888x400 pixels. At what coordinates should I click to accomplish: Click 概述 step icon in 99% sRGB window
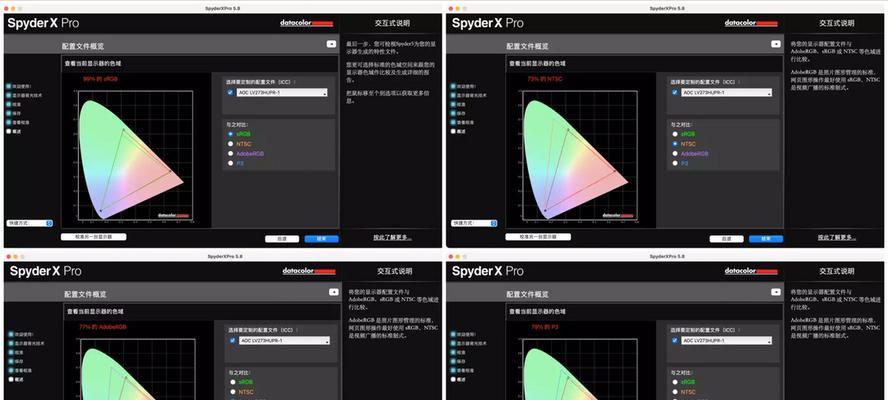point(8,131)
